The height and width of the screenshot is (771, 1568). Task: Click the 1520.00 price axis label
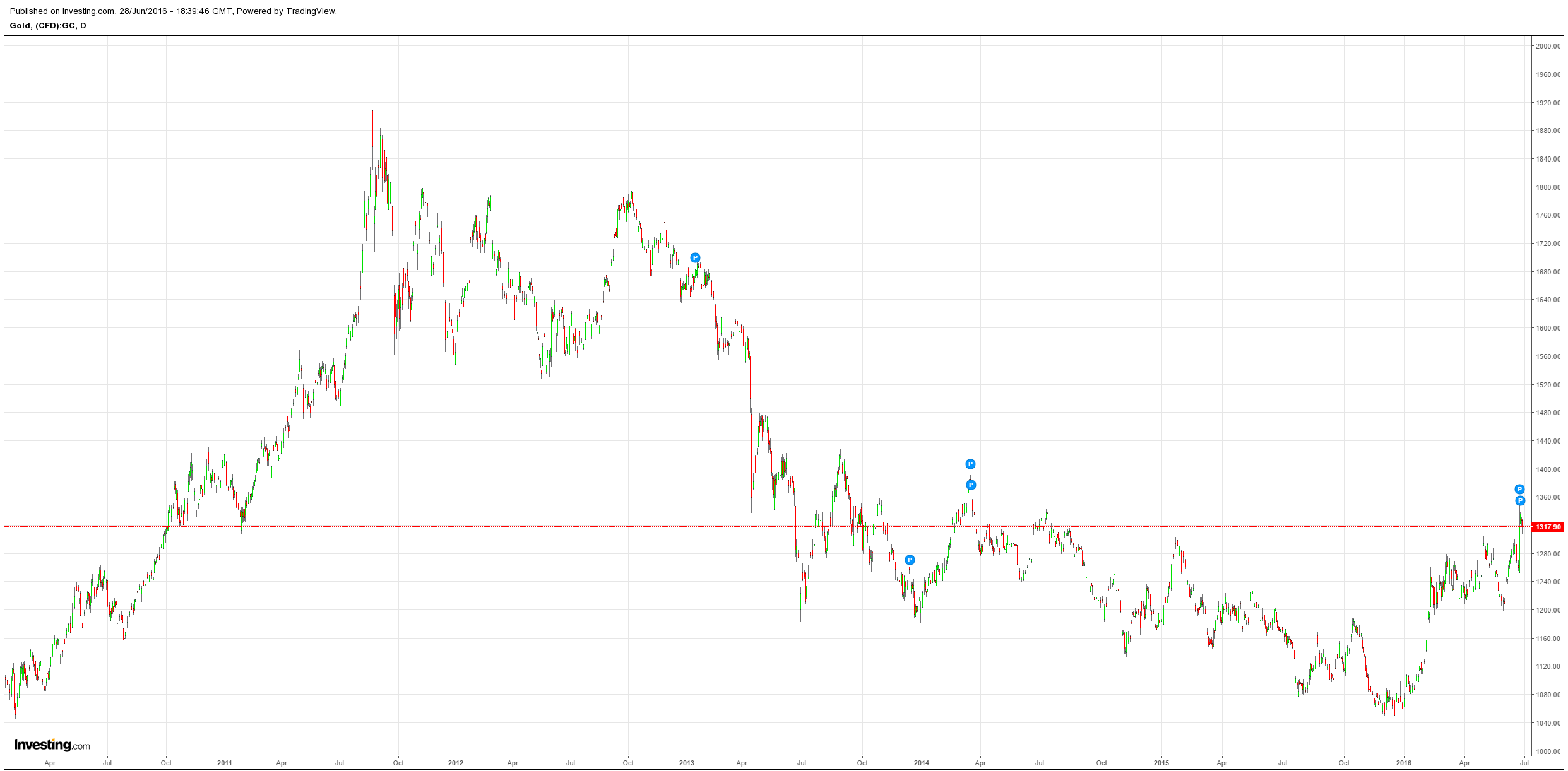coord(1548,385)
